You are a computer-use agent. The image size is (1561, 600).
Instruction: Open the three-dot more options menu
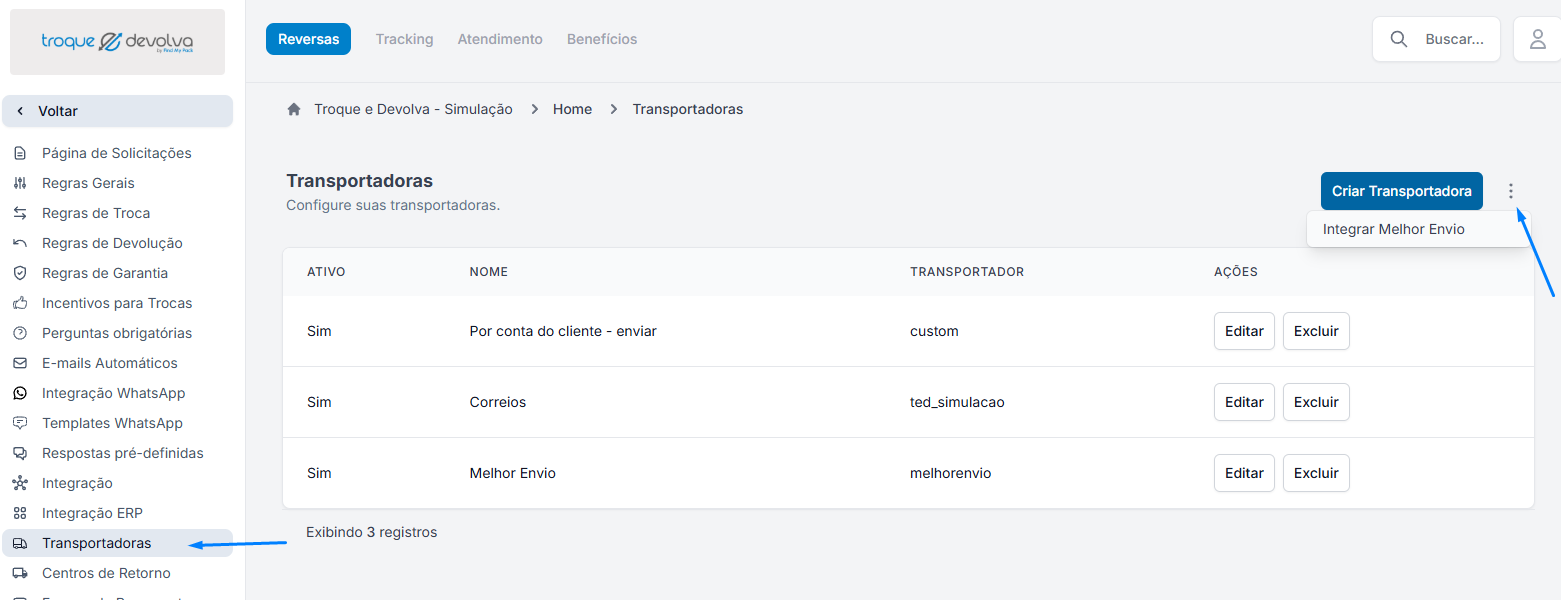[1511, 191]
